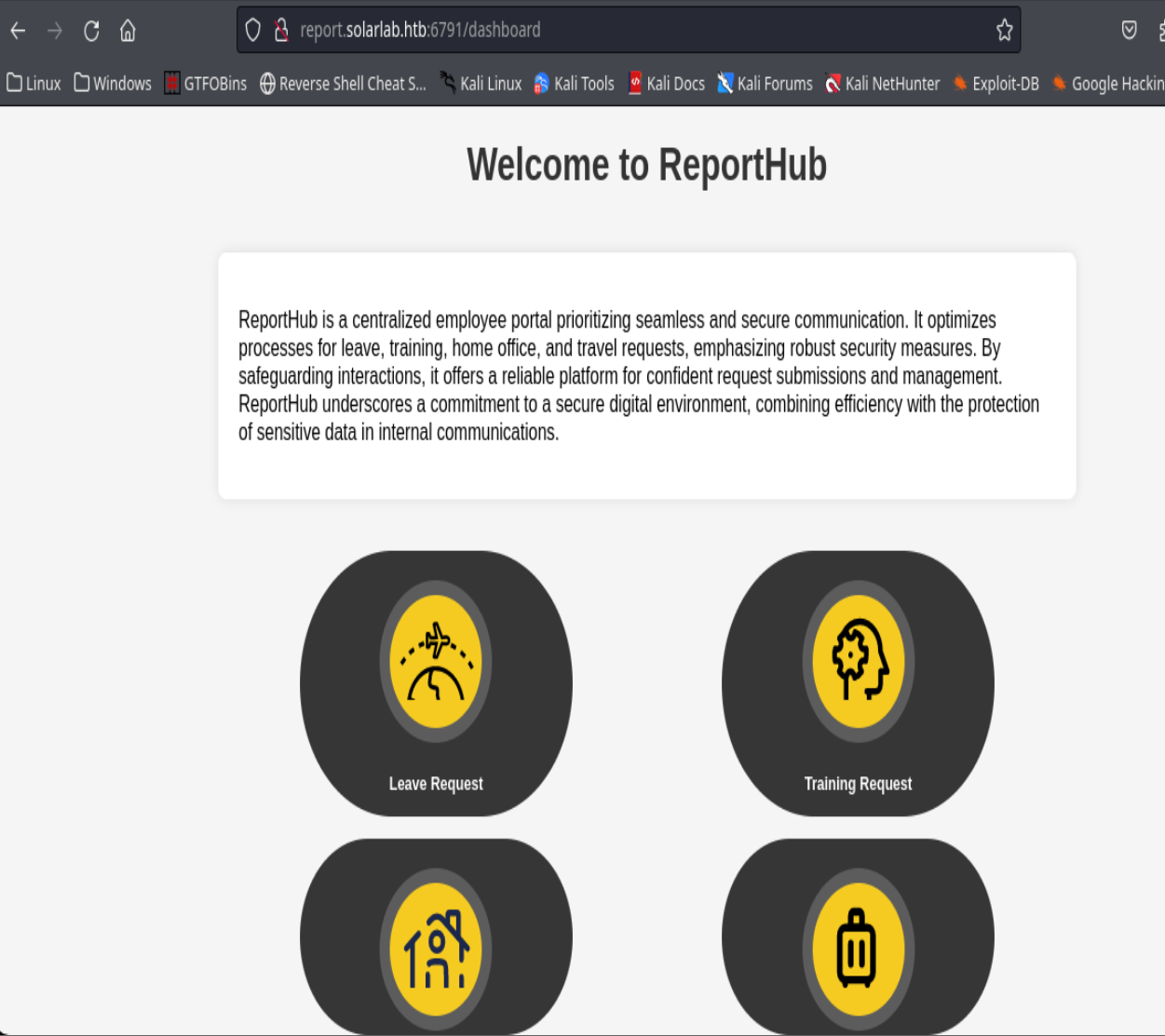The image size is (1165, 1036).
Task: Focus the URL address bar
Action: [x=633, y=31]
